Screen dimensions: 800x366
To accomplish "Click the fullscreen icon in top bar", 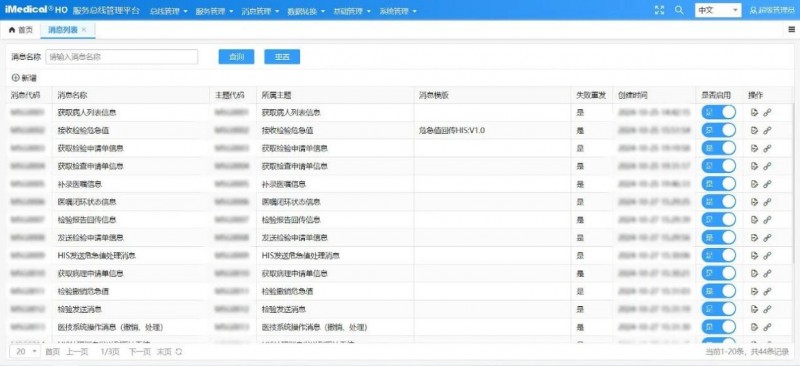I will [x=659, y=10].
